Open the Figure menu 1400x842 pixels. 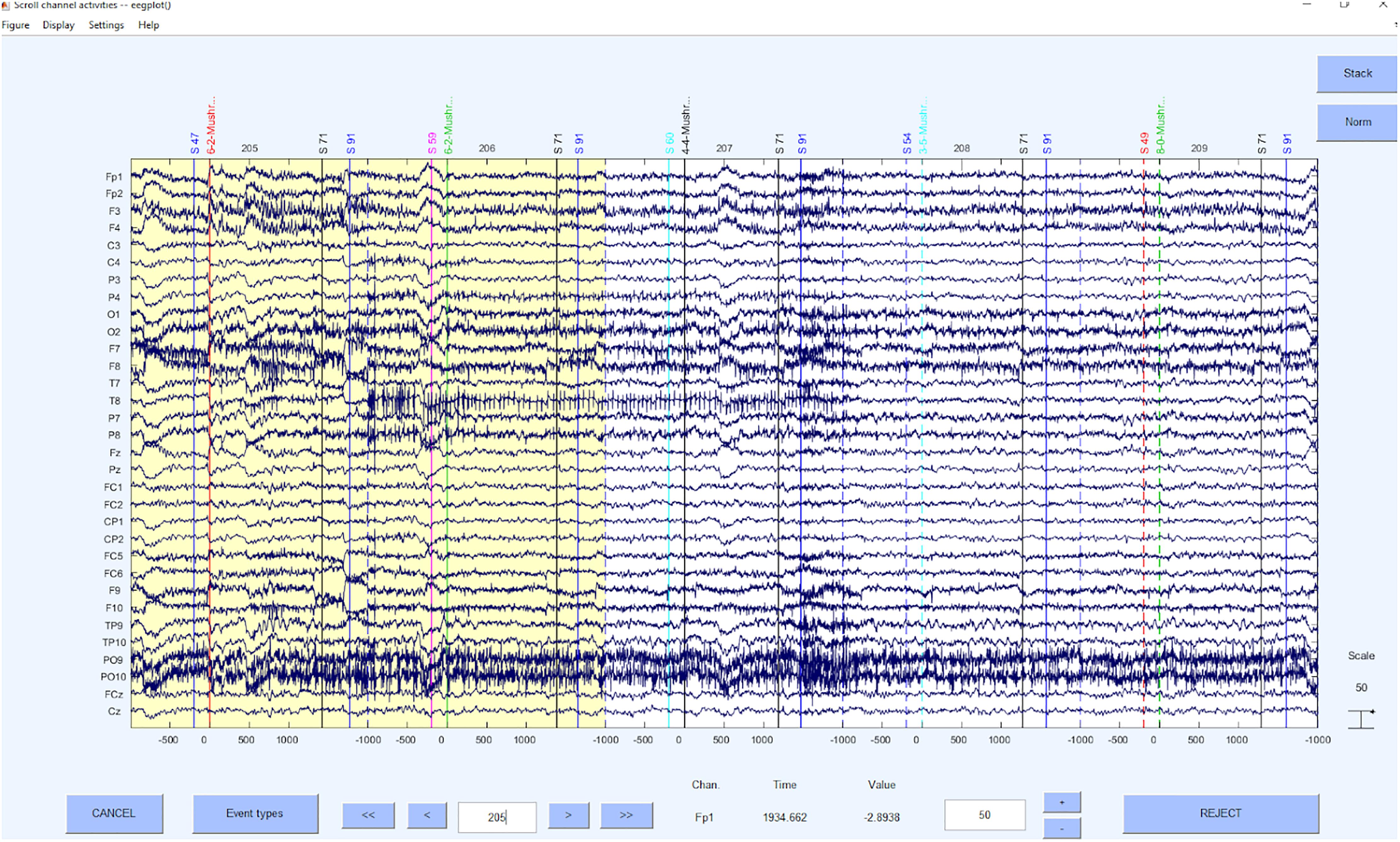[x=15, y=25]
